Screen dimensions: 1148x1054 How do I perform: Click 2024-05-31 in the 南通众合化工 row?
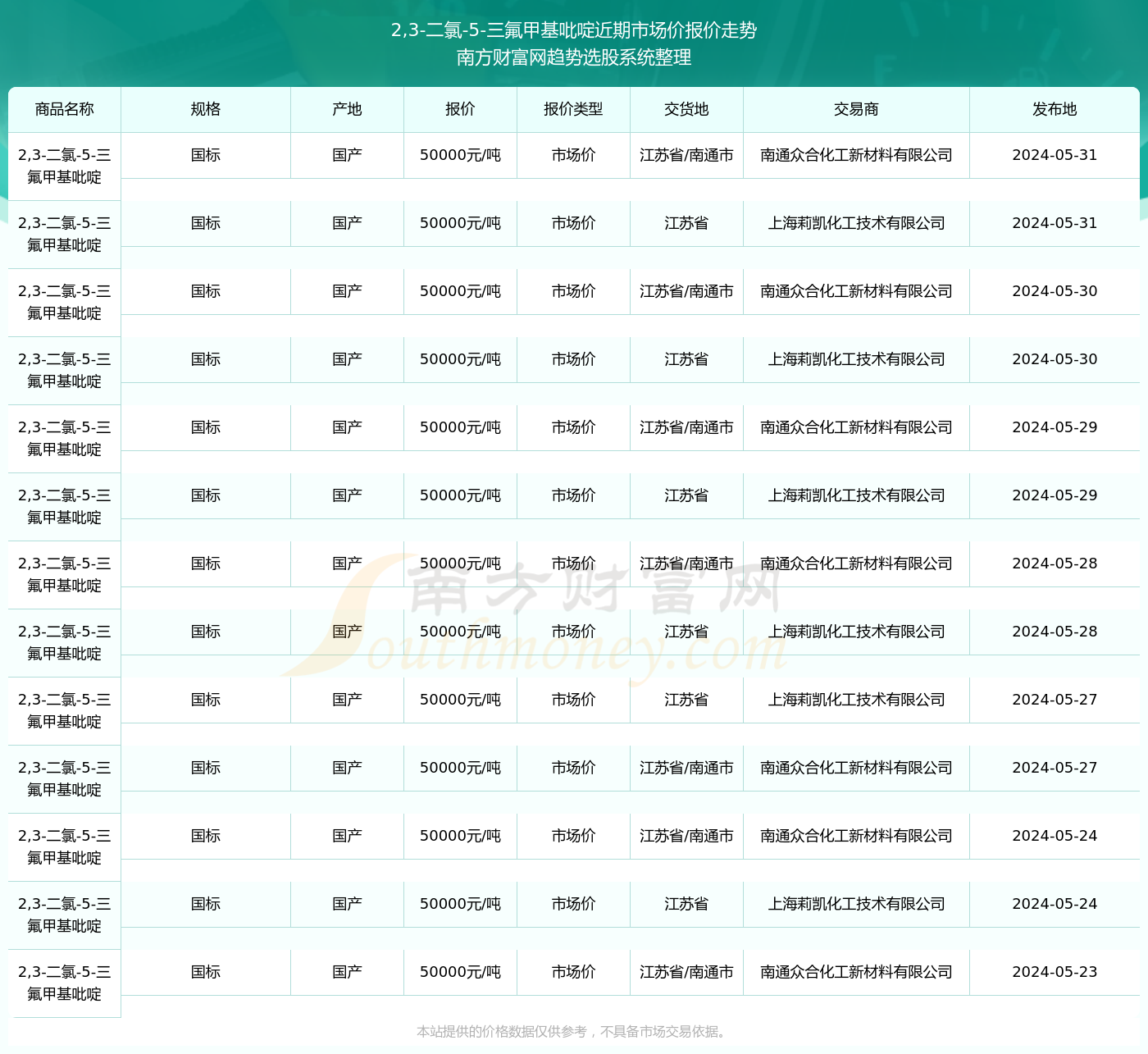coord(1055,155)
